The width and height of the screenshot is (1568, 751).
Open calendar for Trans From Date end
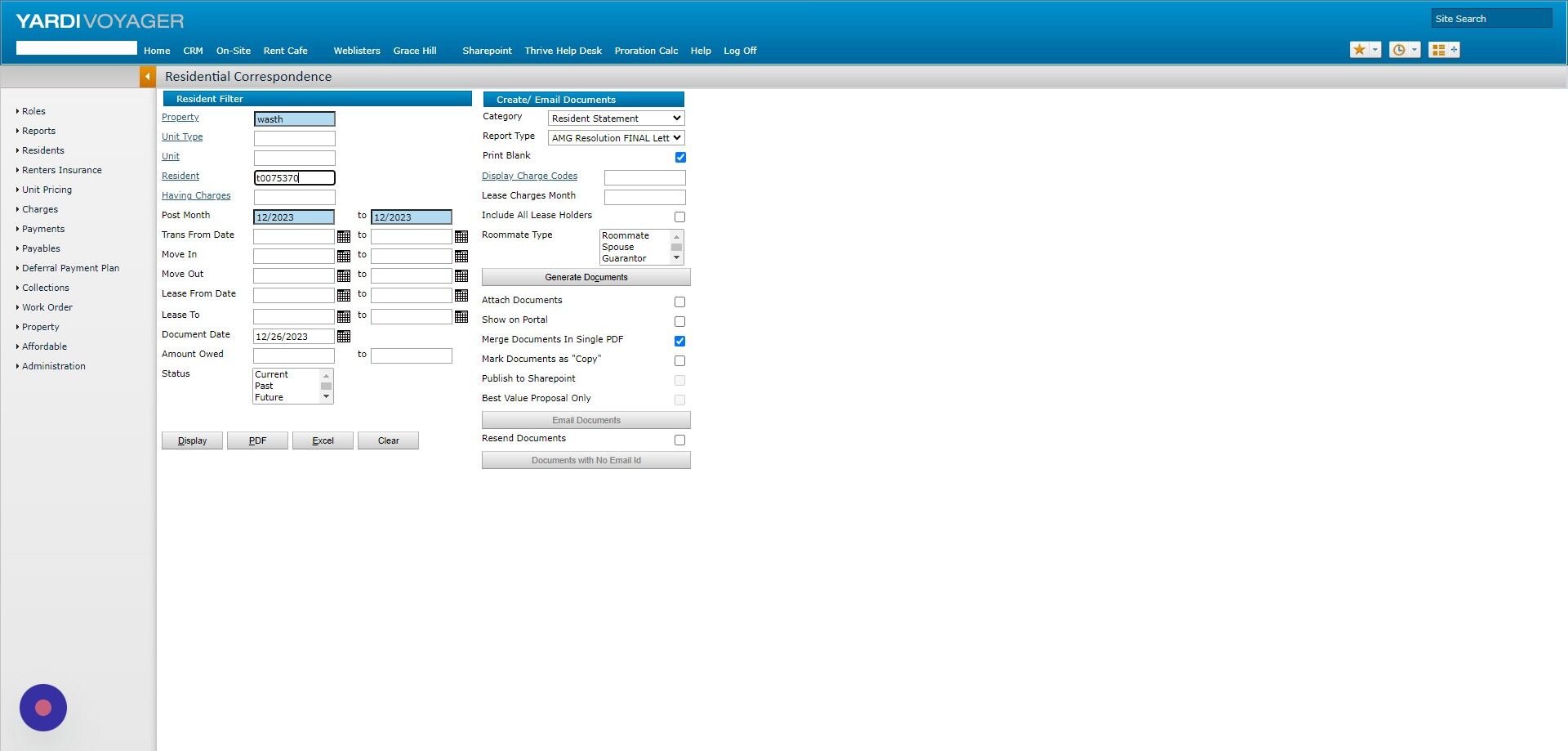click(x=461, y=236)
